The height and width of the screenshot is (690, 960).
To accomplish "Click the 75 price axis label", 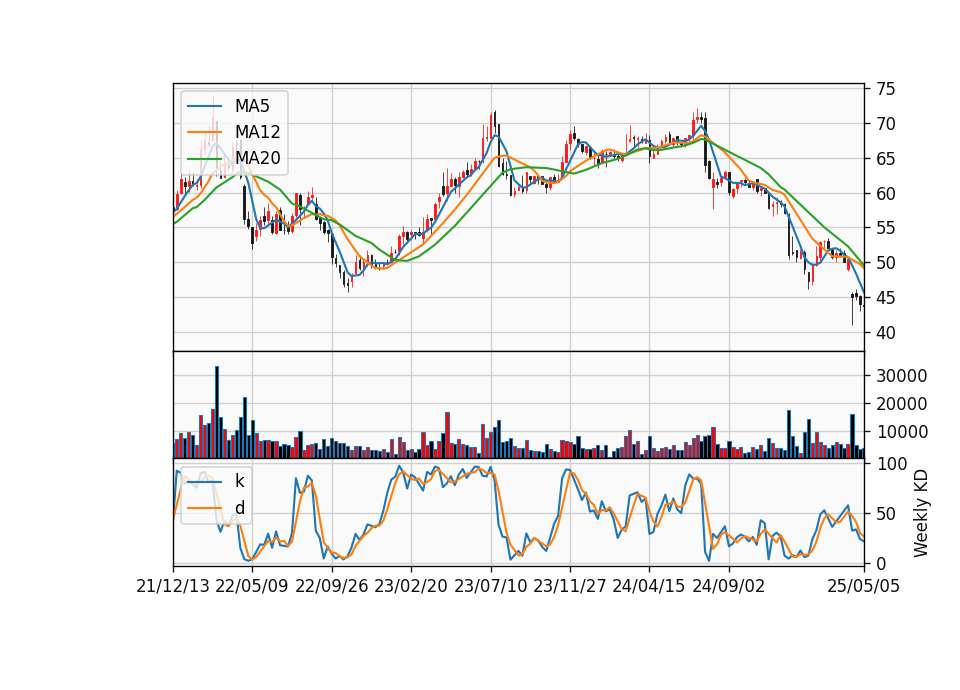I will click(885, 89).
